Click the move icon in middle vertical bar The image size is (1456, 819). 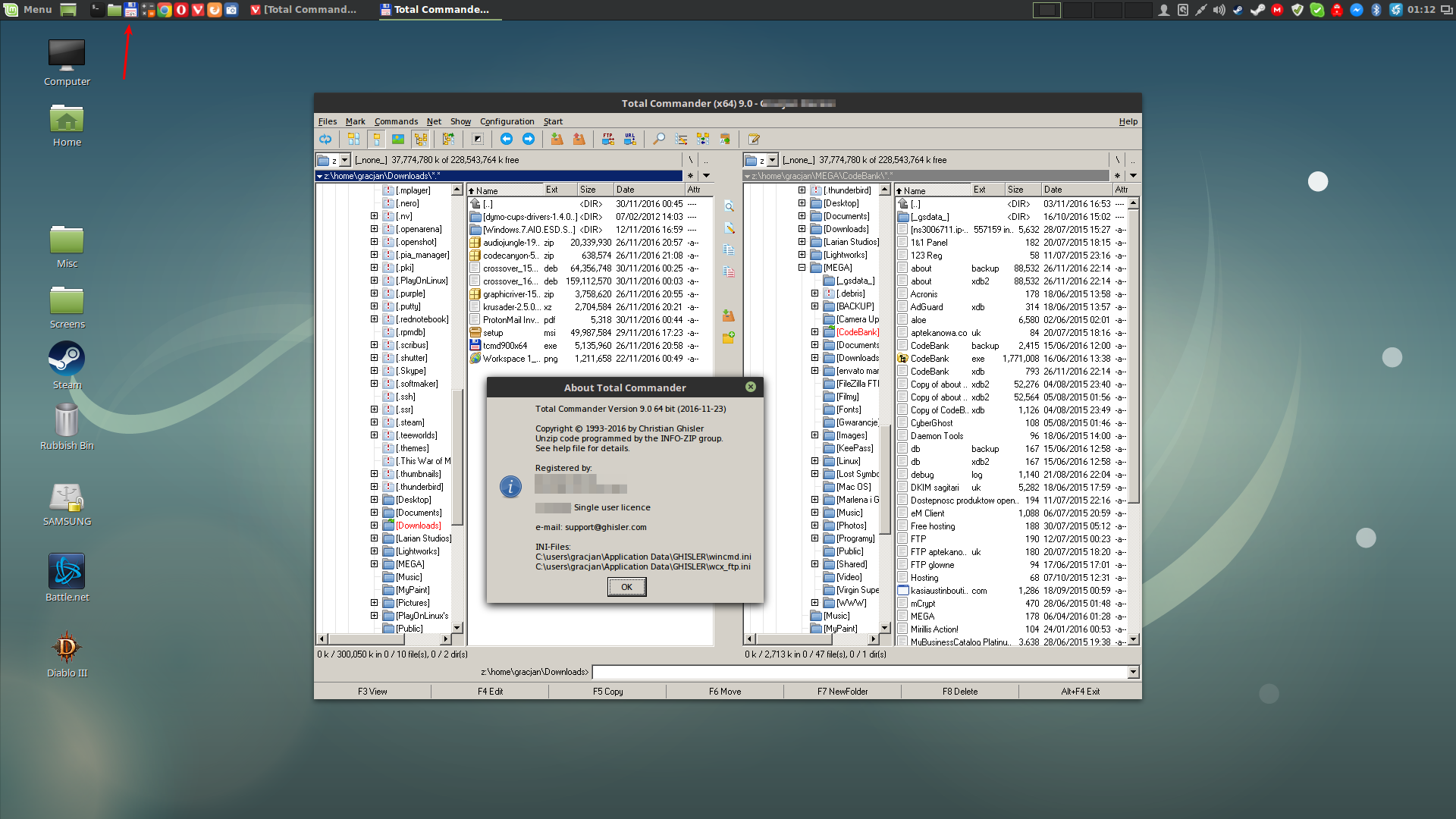pos(729,271)
